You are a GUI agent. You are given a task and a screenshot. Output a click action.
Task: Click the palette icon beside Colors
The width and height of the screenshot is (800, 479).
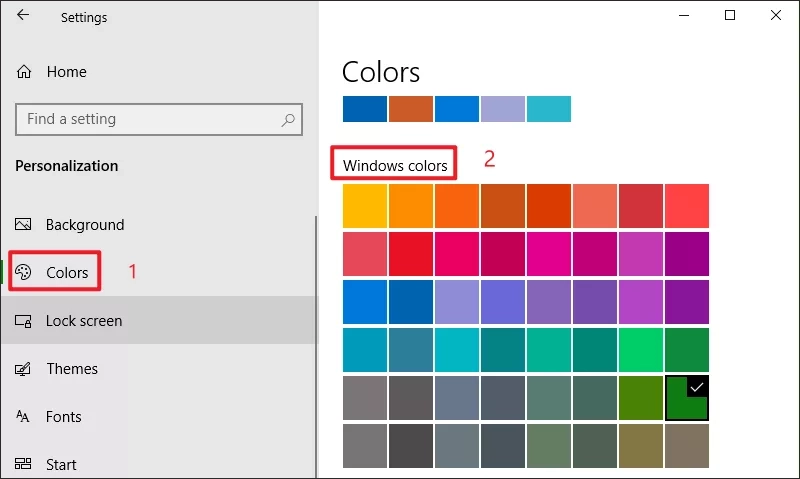click(23, 272)
